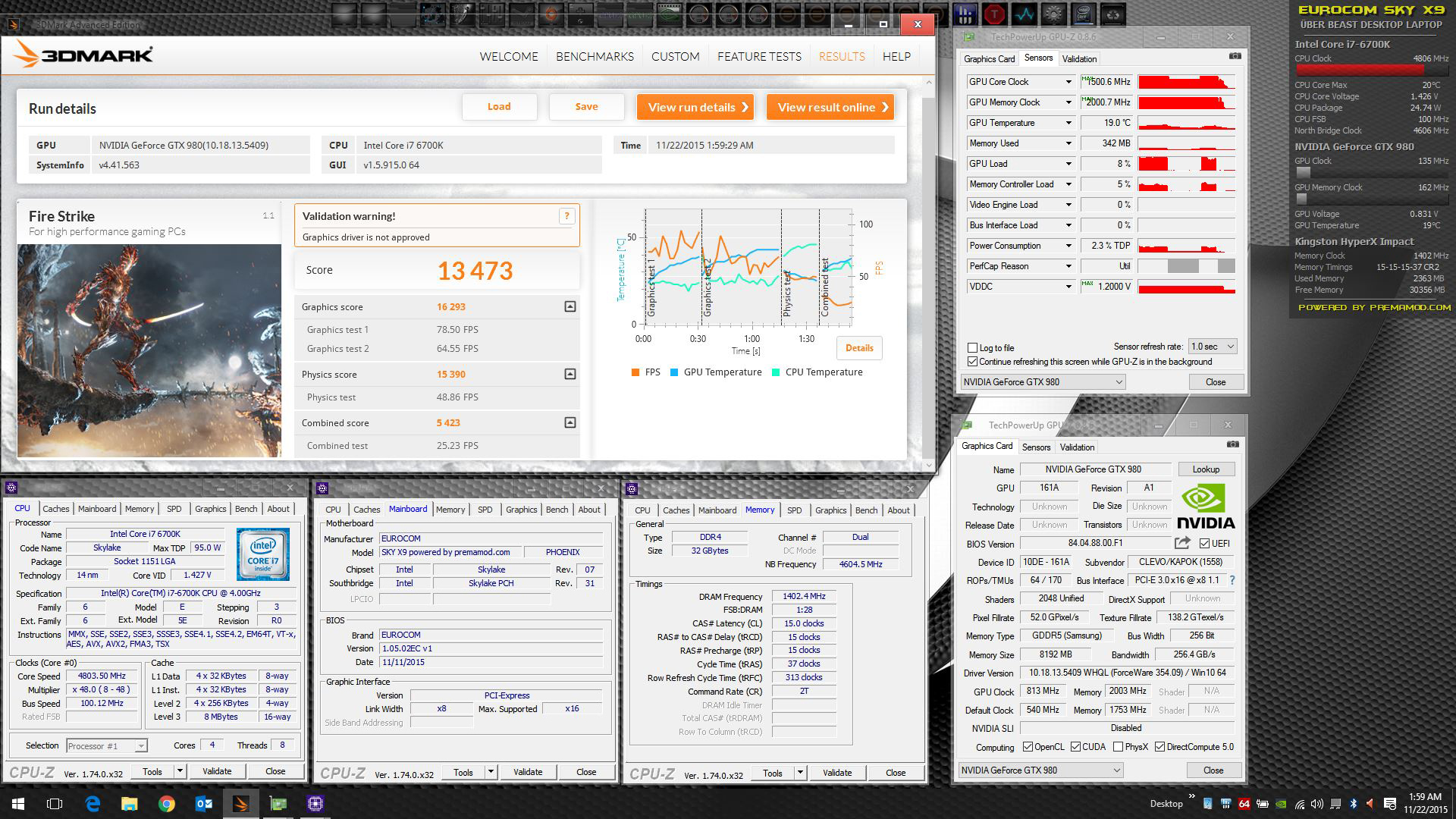This screenshot has width=1456, height=819.
Task: Switch to 3DMark via its taskbar icon
Action: click(x=241, y=804)
